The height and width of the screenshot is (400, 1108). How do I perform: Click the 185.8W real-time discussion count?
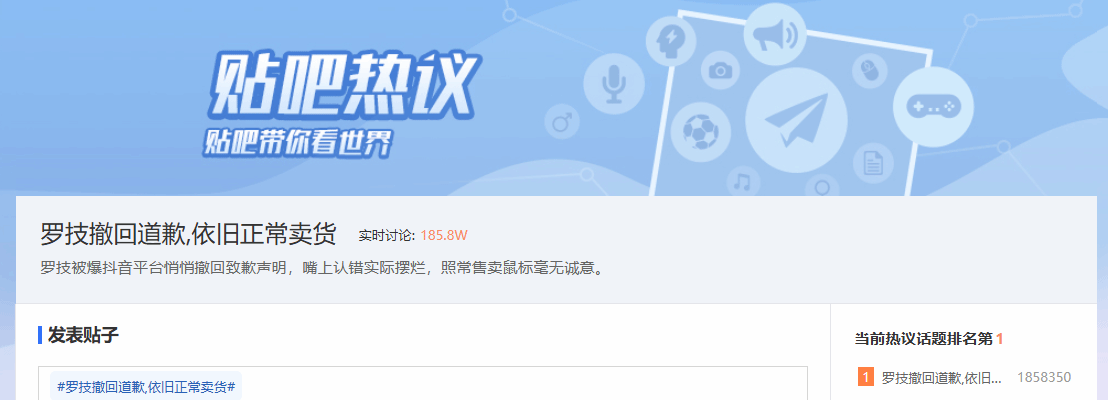[444, 235]
